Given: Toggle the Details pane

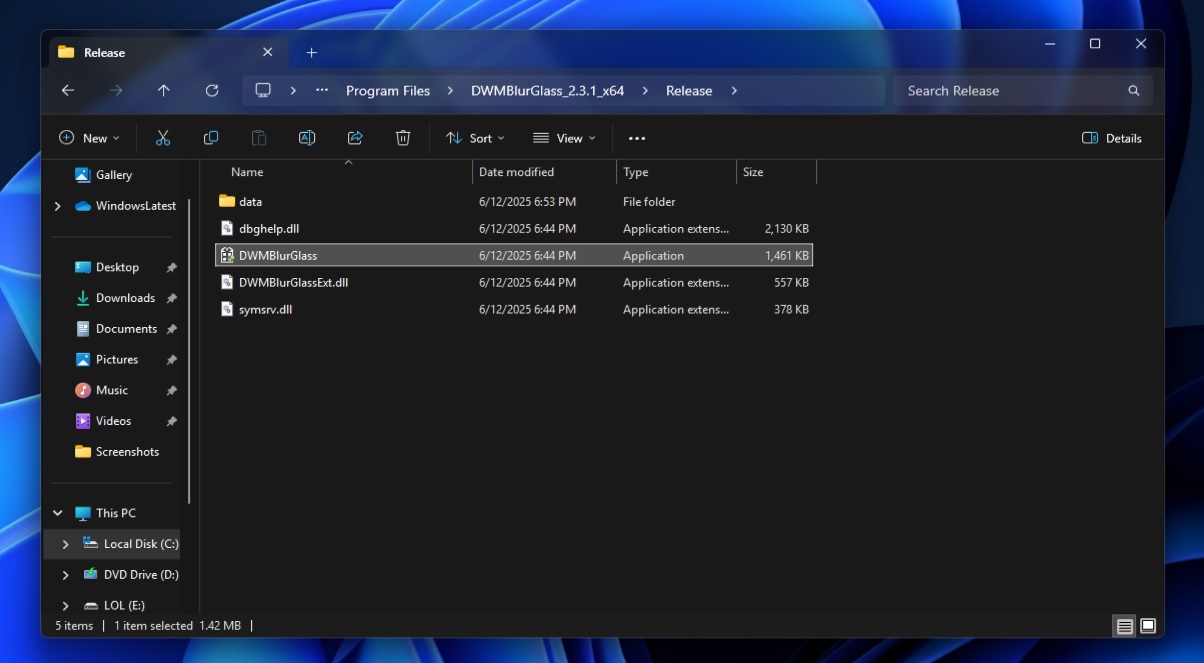Looking at the screenshot, I should pos(1112,138).
